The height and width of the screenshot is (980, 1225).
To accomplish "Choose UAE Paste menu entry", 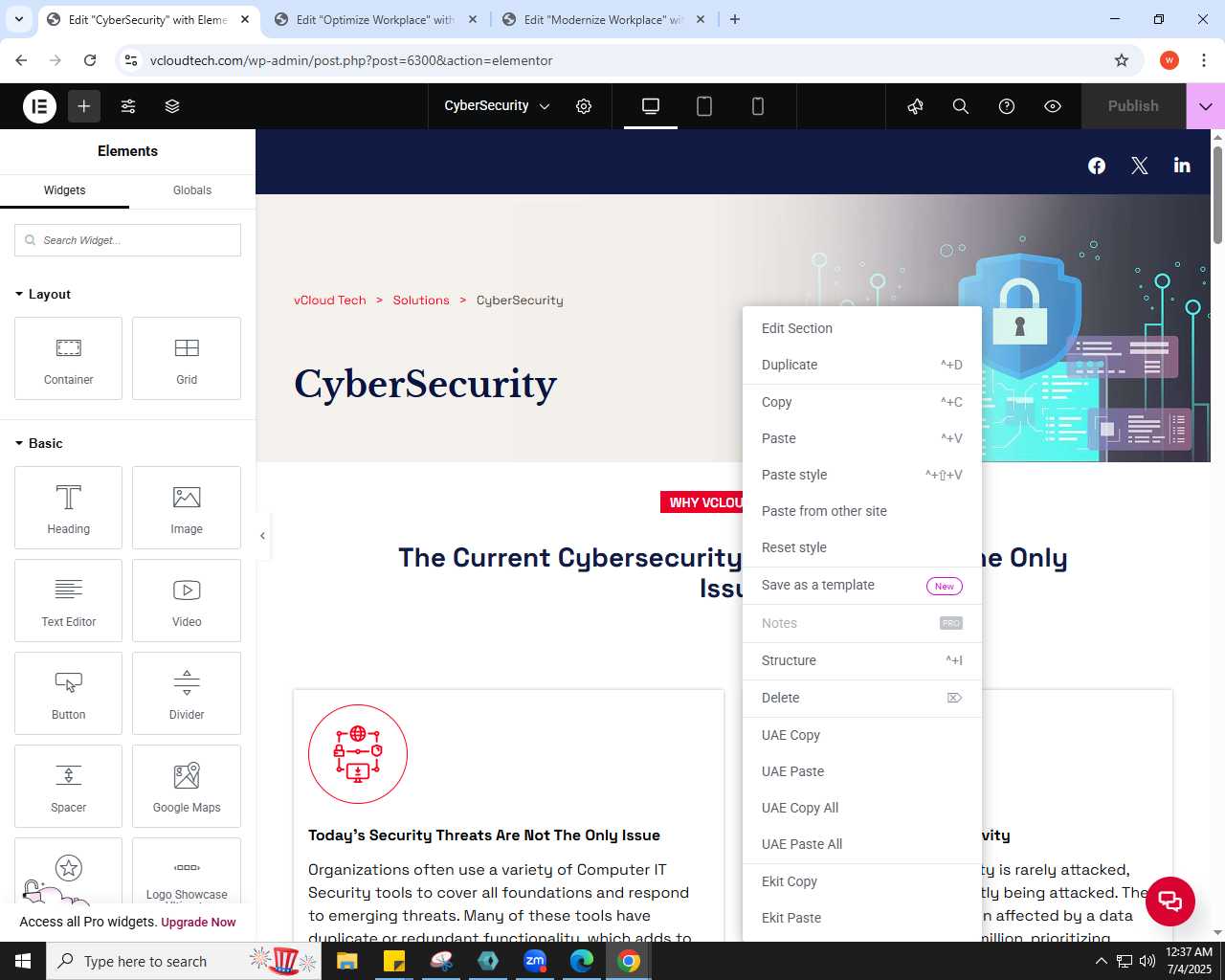I will pyautogui.click(x=862, y=771).
